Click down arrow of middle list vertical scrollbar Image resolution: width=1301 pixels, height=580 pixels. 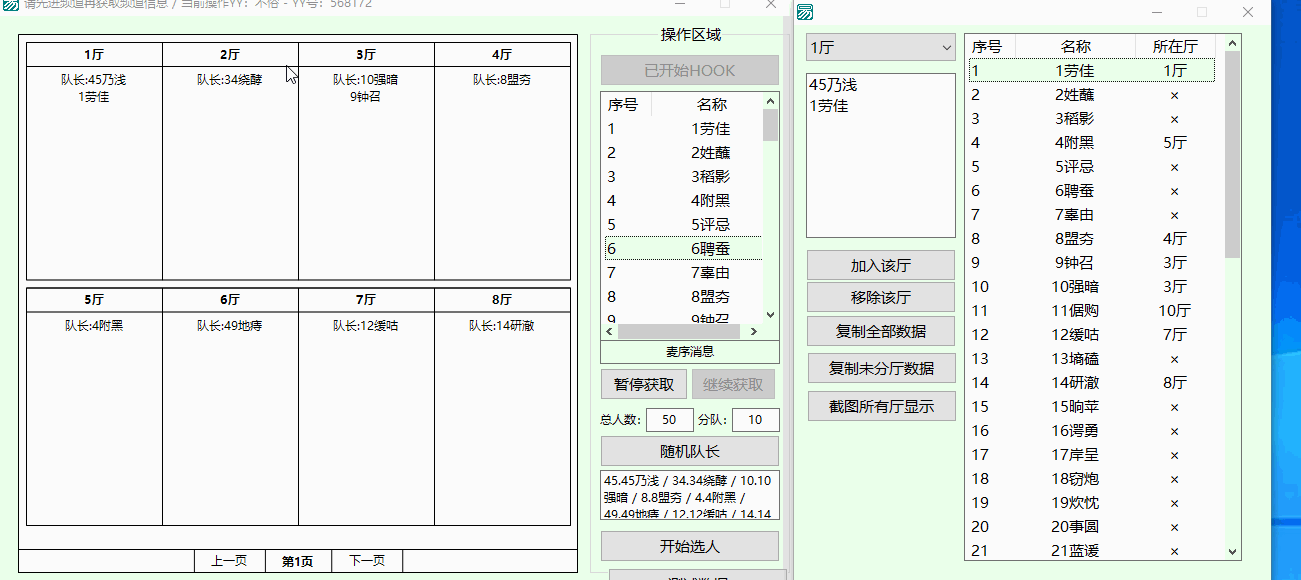pos(770,315)
